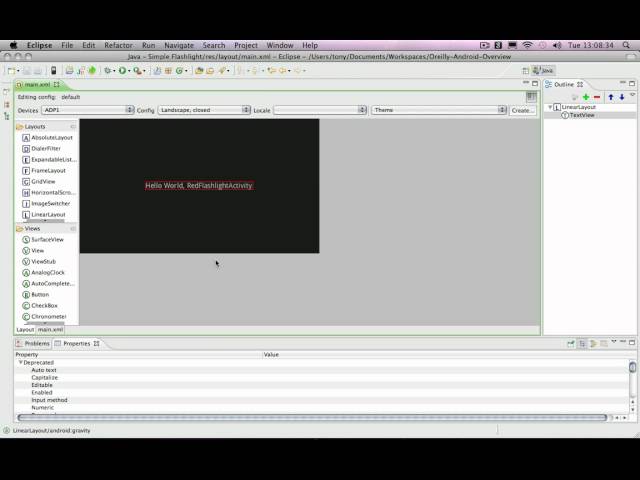Click the Hello World TextView on canvas
The height and width of the screenshot is (480, 640).
pos(199,186)
